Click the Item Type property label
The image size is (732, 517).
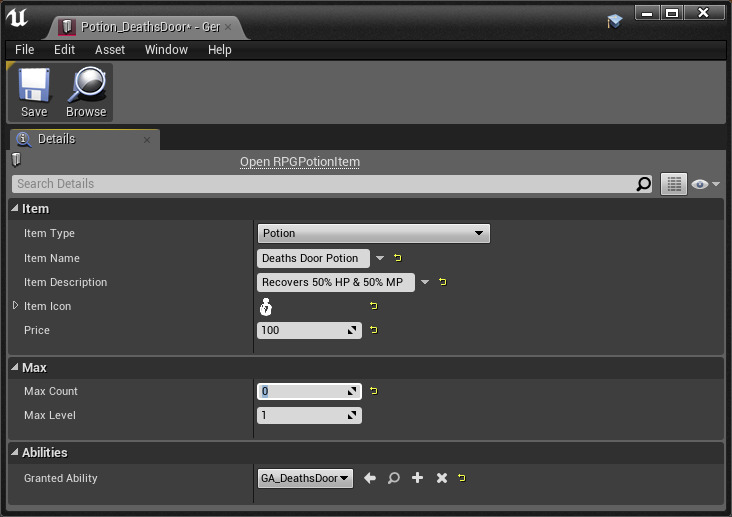(x=49, y=233)
